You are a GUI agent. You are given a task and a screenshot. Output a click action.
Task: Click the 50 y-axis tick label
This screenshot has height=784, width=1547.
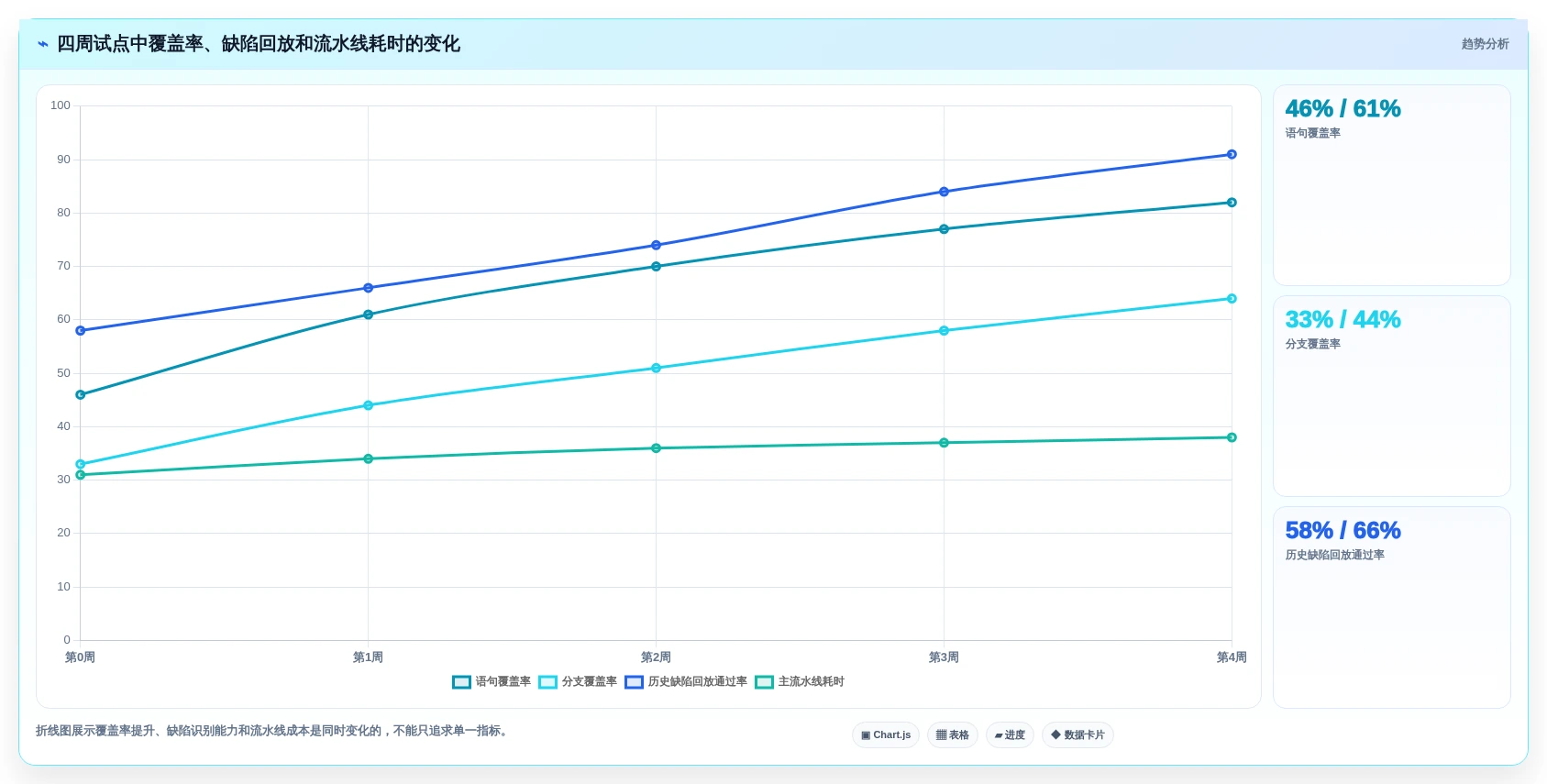coord(63,373)
